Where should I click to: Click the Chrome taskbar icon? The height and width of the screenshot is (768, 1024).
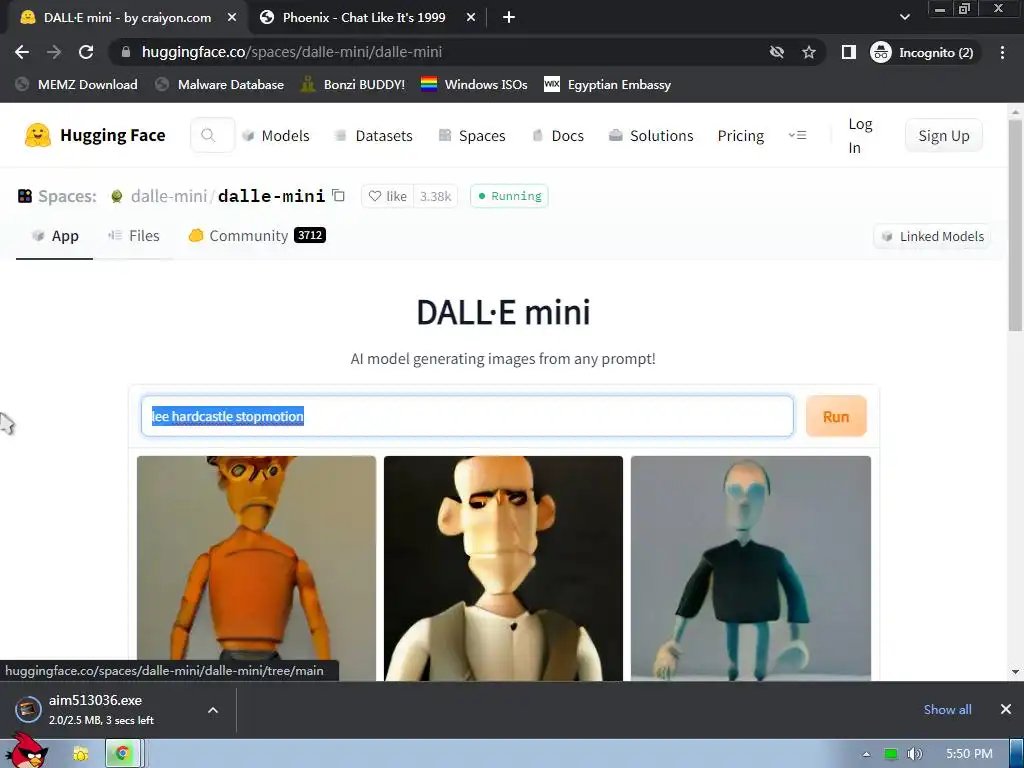pyautogui.click(x=121, y=754)
